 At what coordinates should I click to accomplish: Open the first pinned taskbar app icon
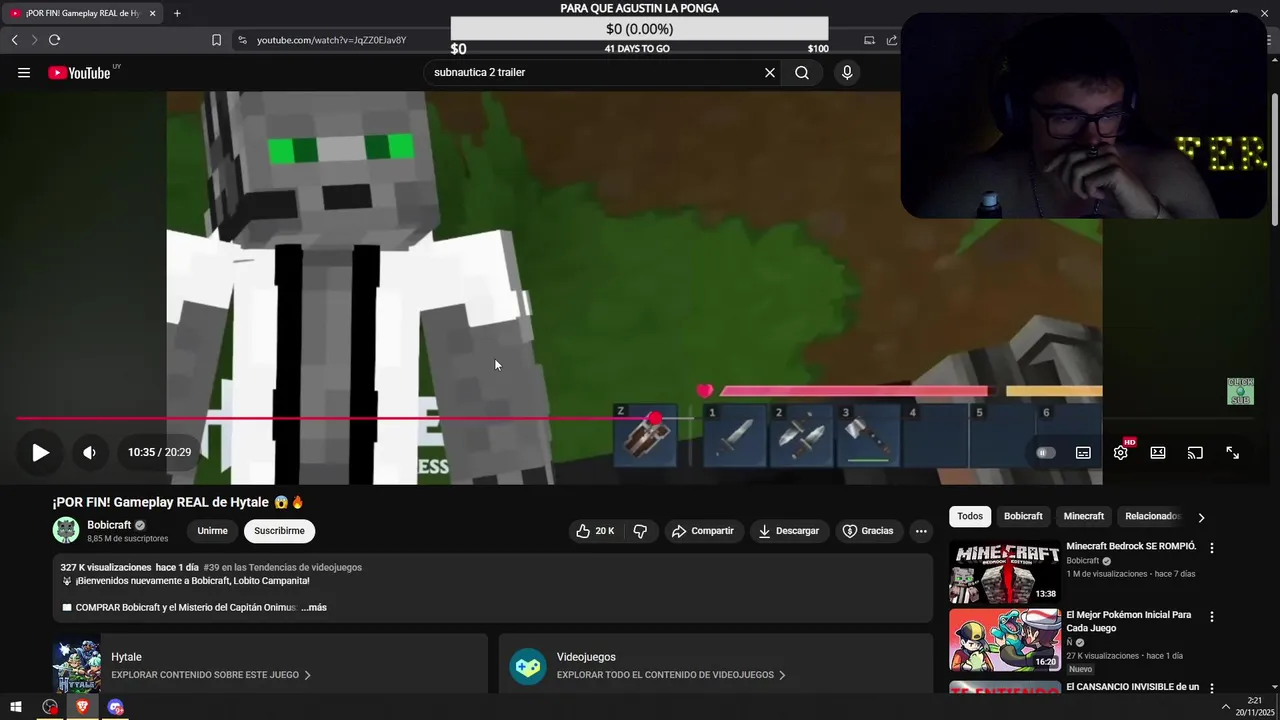point(49,707)
